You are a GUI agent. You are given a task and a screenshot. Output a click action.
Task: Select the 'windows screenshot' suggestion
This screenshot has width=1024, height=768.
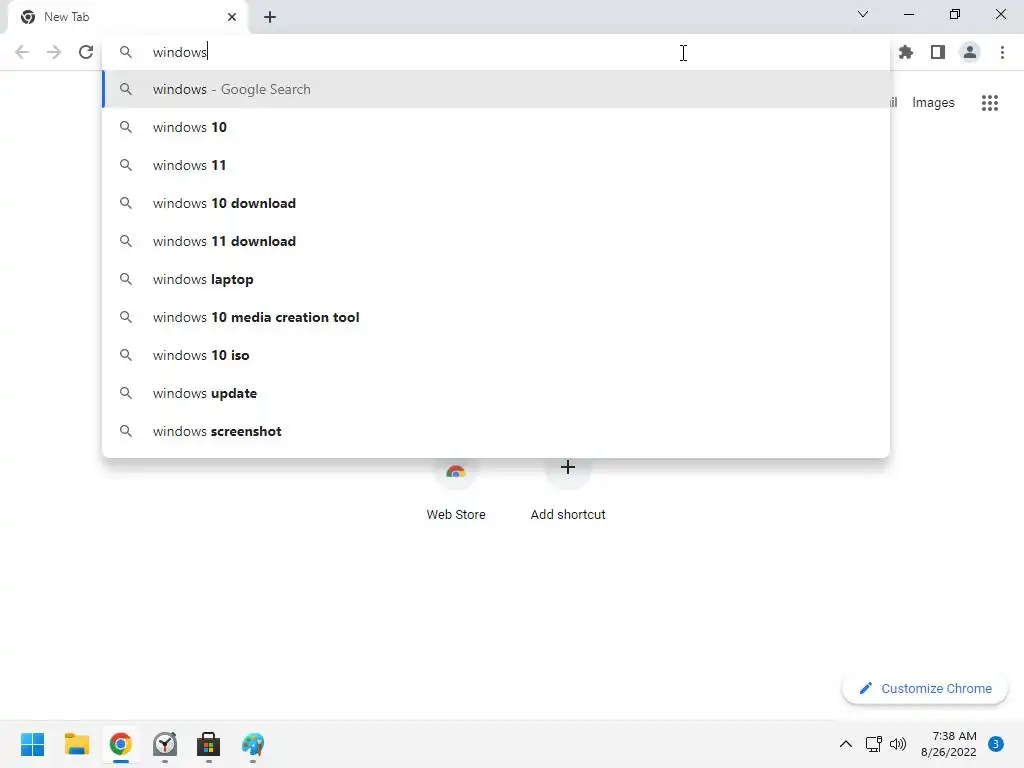(496, 431)
